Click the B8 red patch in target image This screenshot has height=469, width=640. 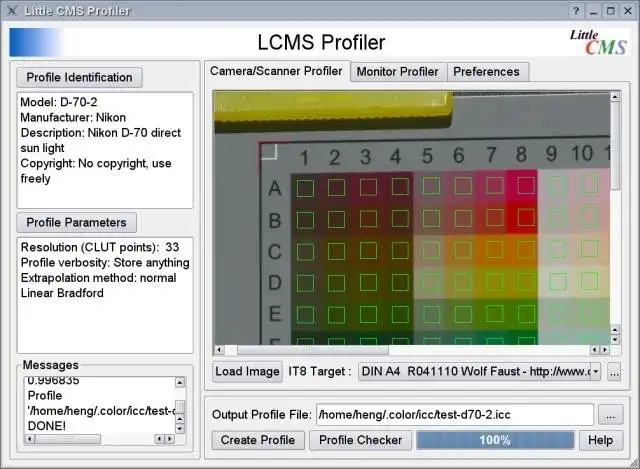[x=526, y=218]
